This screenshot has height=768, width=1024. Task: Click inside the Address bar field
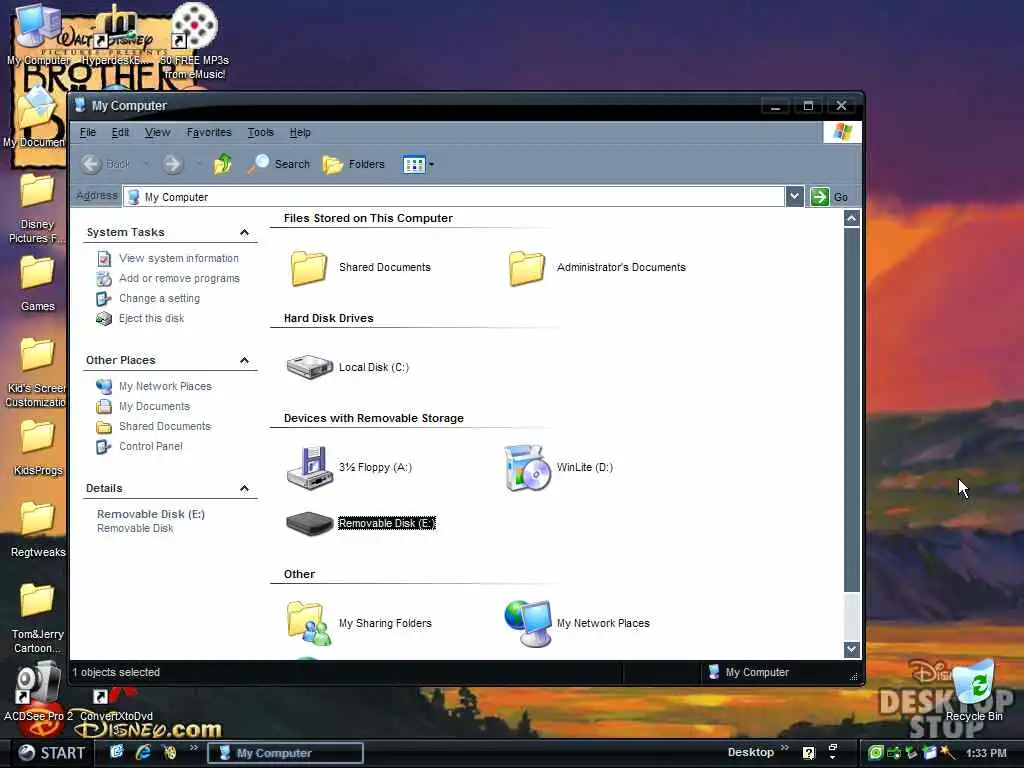point(453,197)
